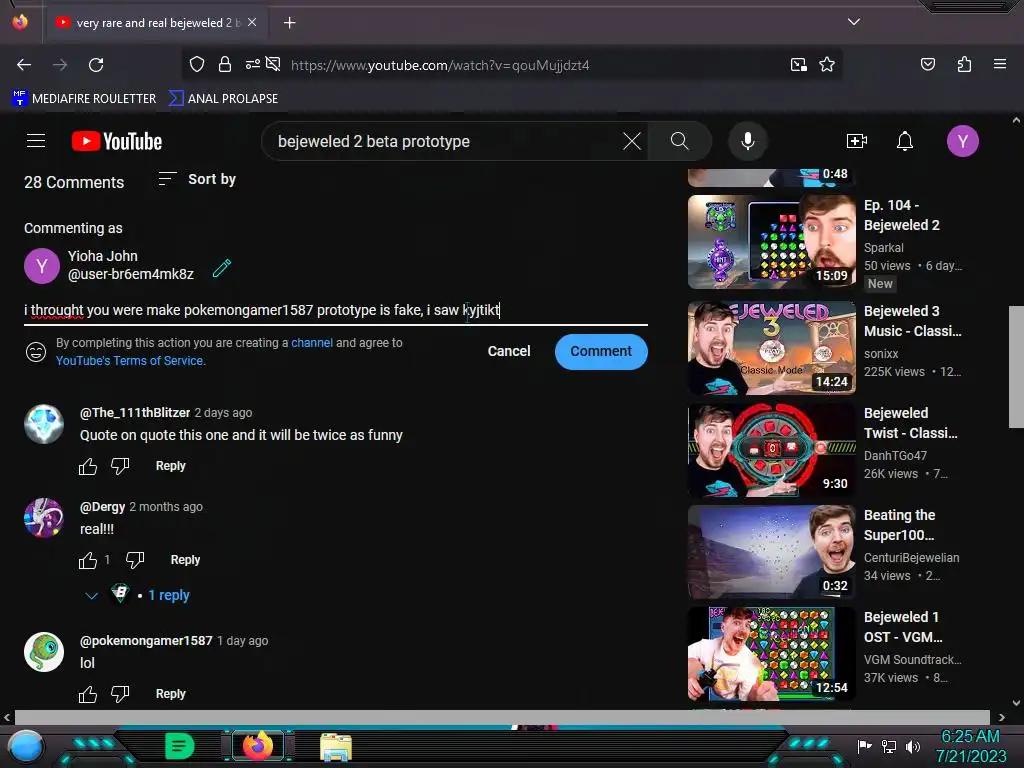
Task: Like @Dergy's real!!! comment
Action: [x=88, y=560]
